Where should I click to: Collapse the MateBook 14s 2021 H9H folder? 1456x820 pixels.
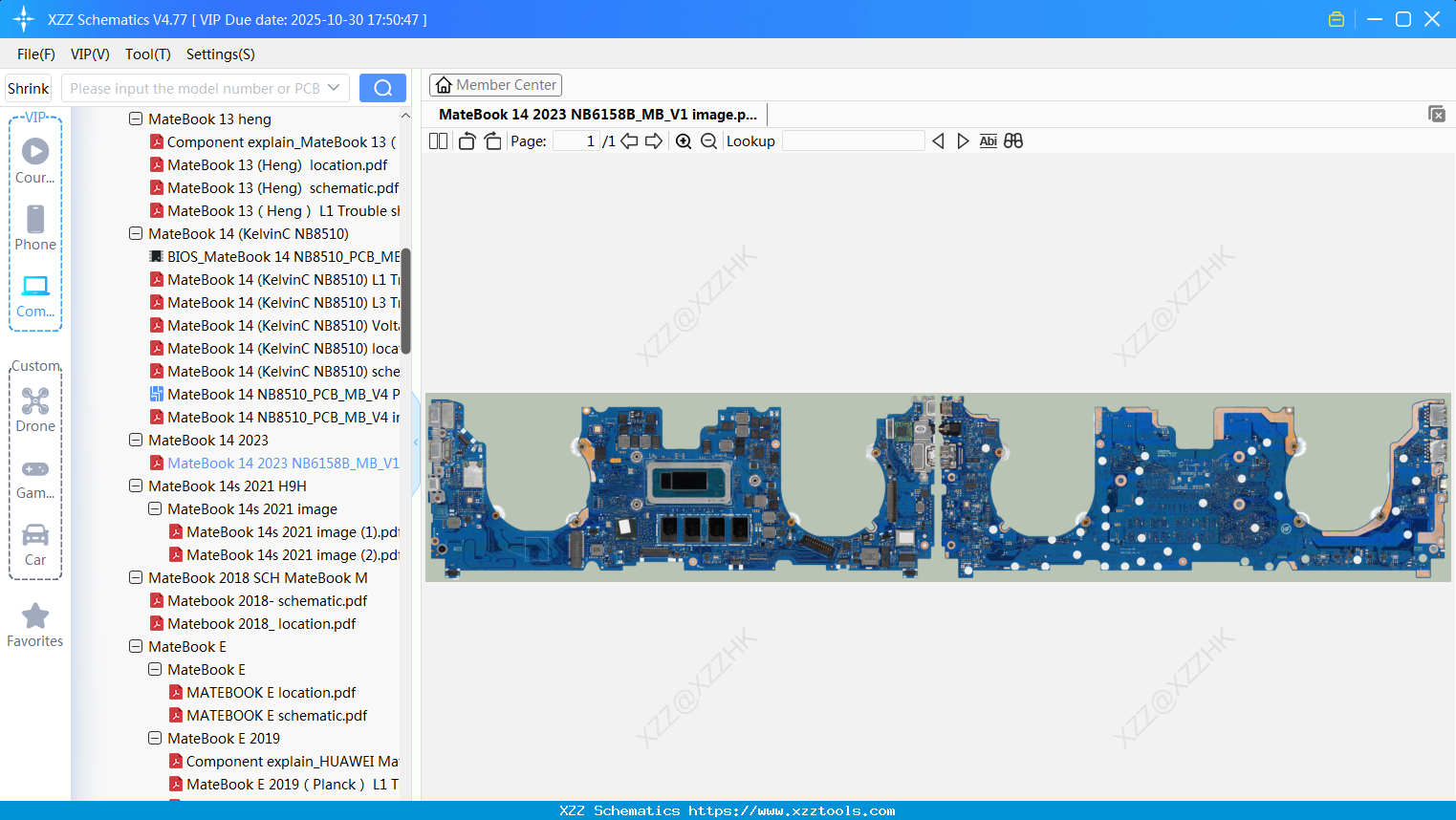[136, 486]
